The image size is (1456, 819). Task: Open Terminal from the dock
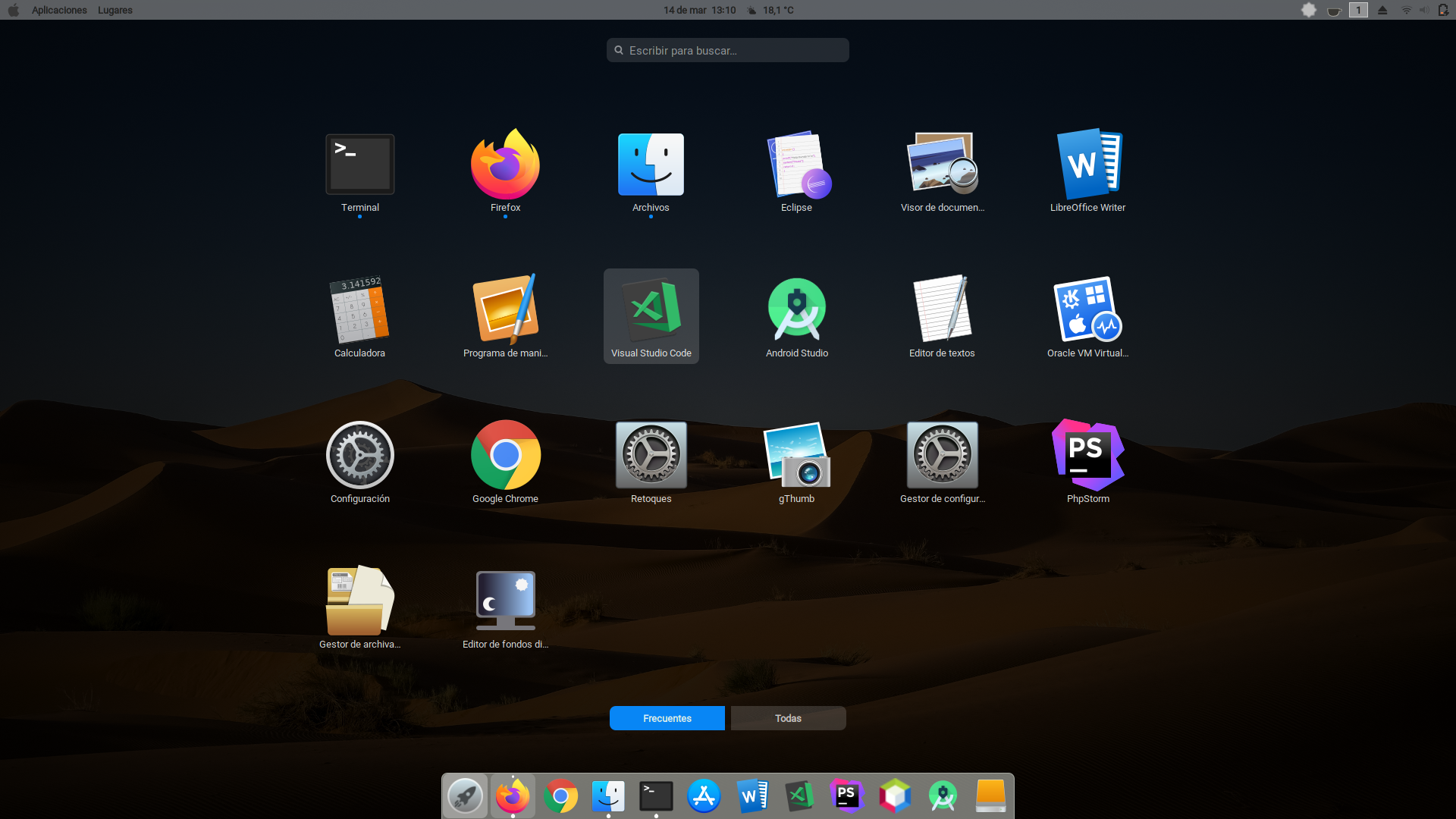click(656, 796)
